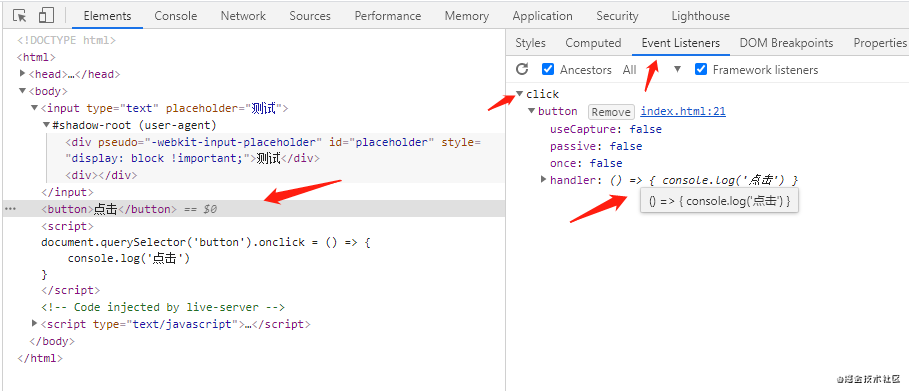Expand the head element node
This screenshot has width=909, height=391.
23,74
